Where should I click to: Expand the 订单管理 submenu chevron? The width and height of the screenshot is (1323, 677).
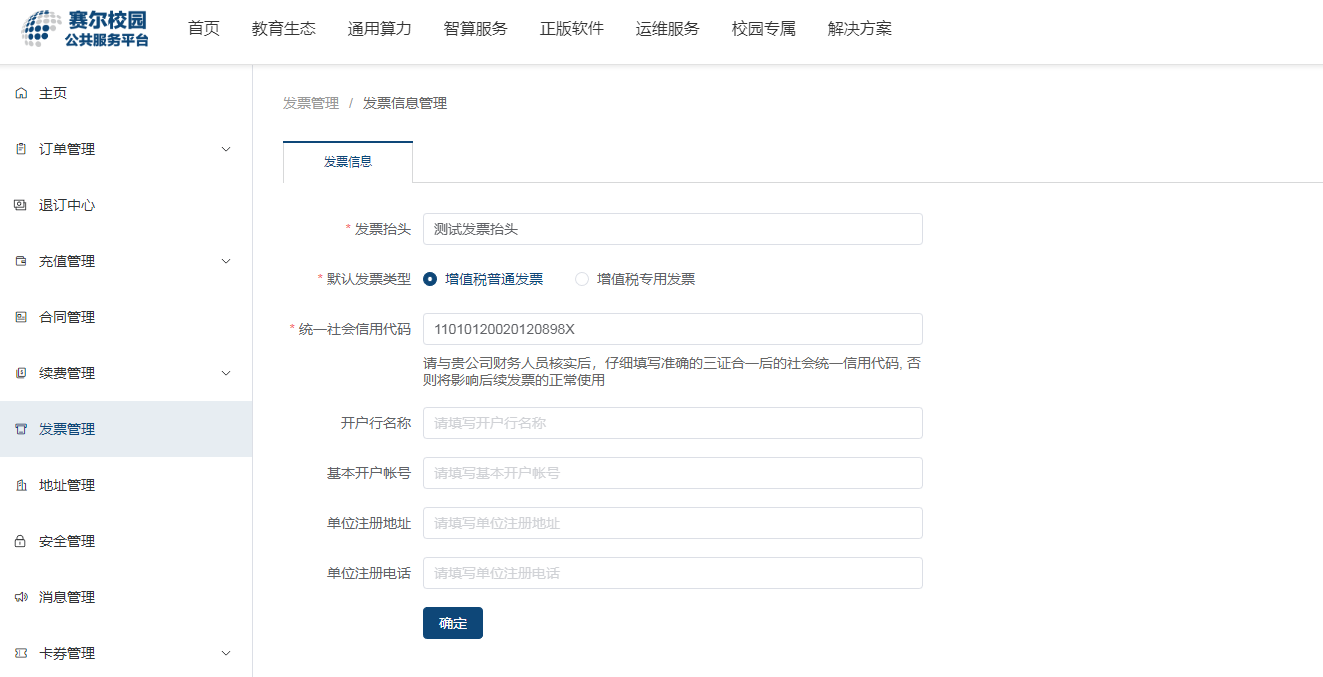(x=226, y=149)
